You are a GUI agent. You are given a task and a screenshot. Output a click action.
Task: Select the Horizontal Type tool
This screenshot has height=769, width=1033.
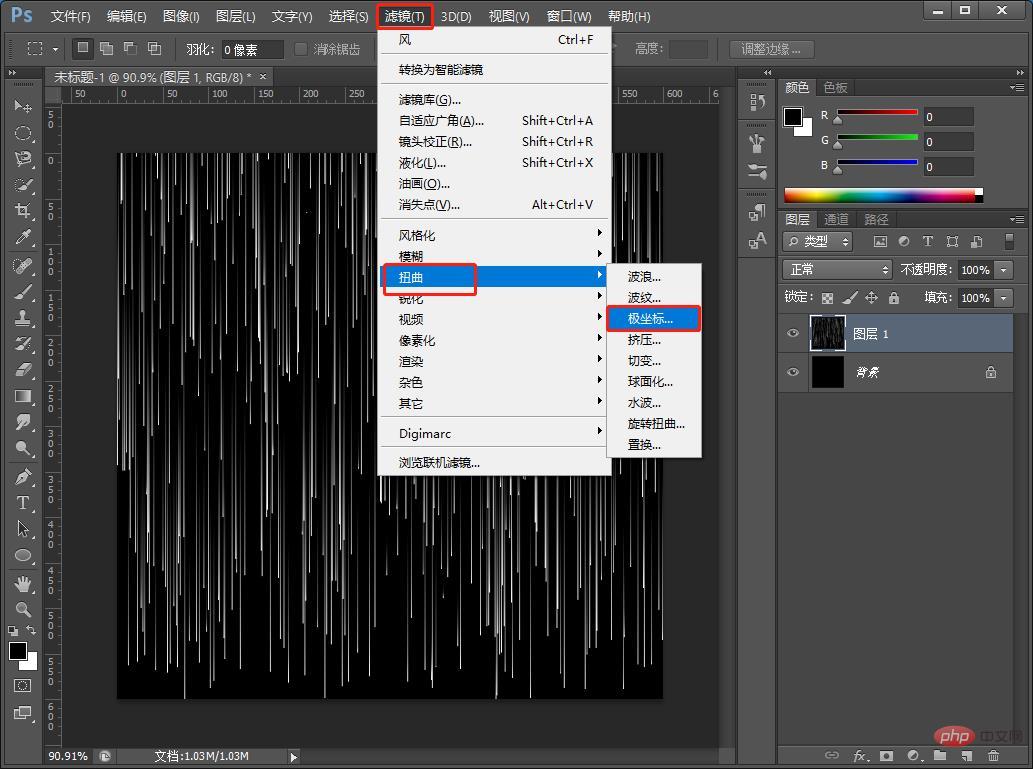[23, 503]
